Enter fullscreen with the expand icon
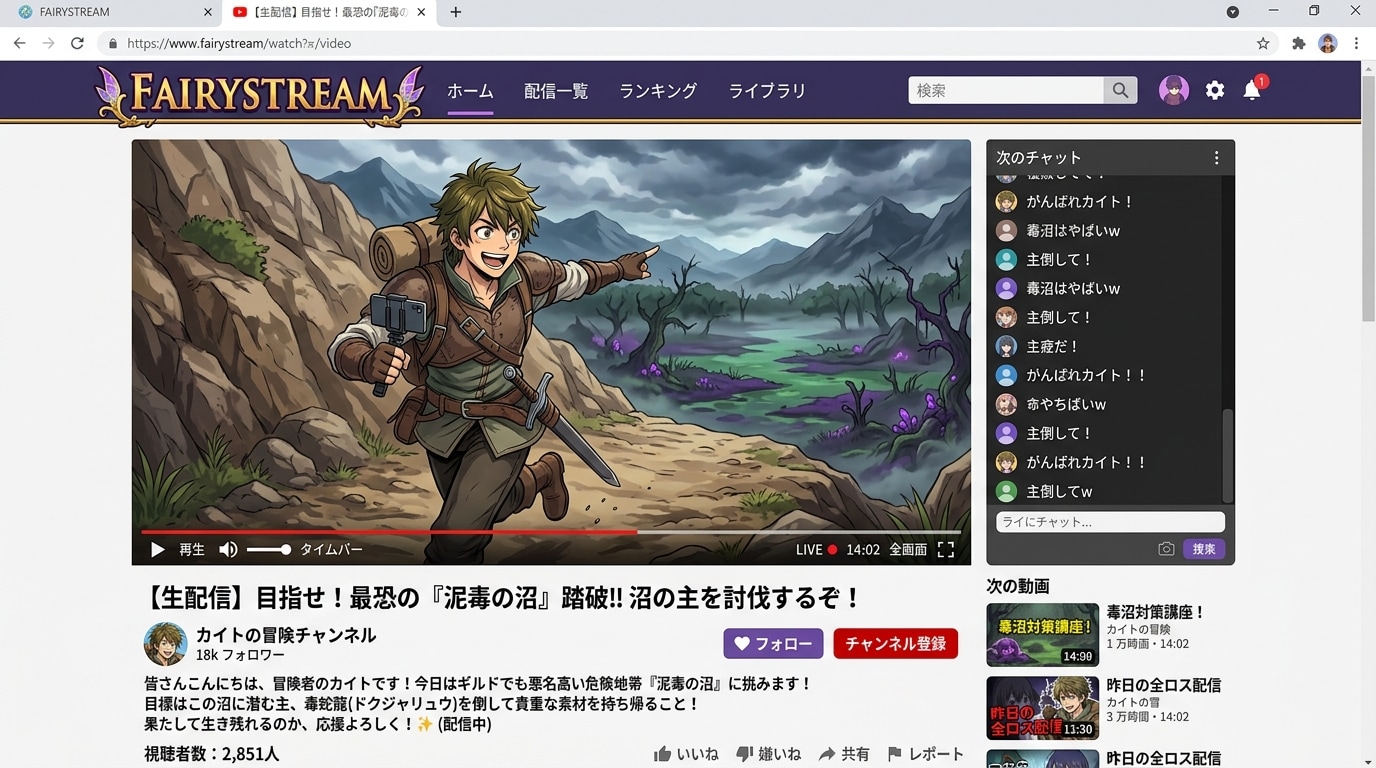The width and height of the screenshot is (1376, 768). pos(946,550)
